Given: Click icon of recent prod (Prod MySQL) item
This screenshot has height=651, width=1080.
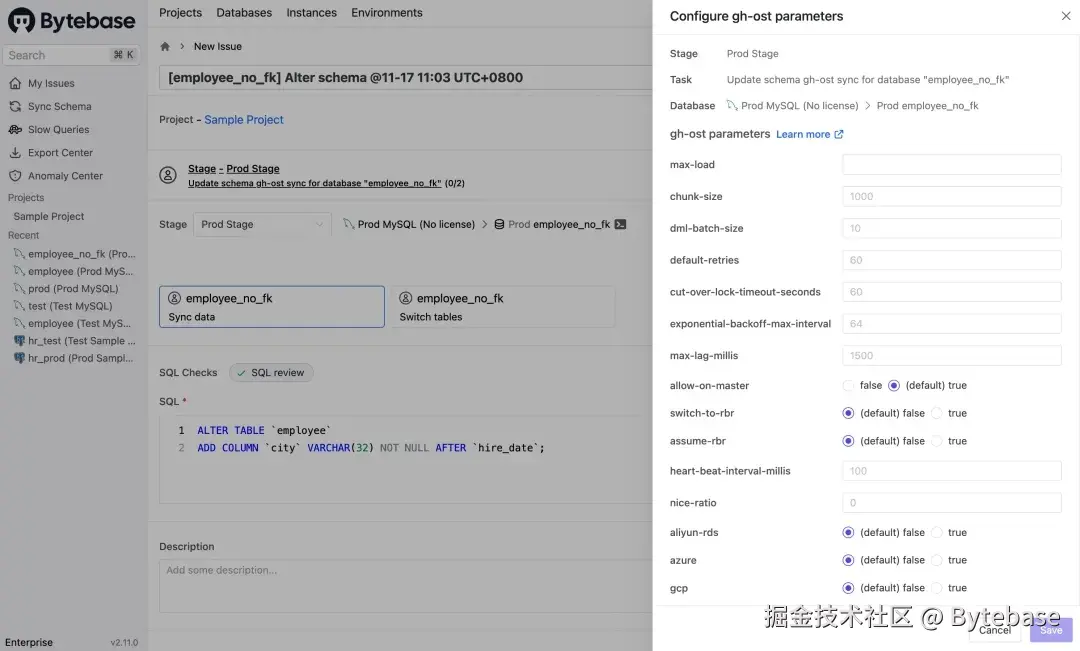Looking at the screenshot, I should point(19,289).
